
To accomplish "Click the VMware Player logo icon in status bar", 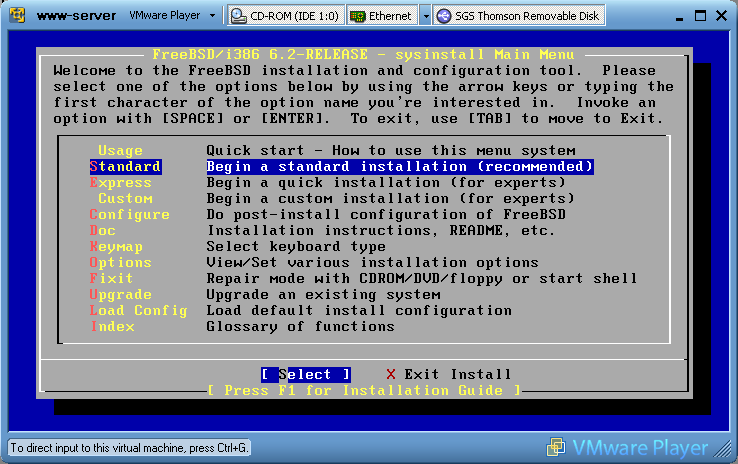I will [x=556, y=447].
